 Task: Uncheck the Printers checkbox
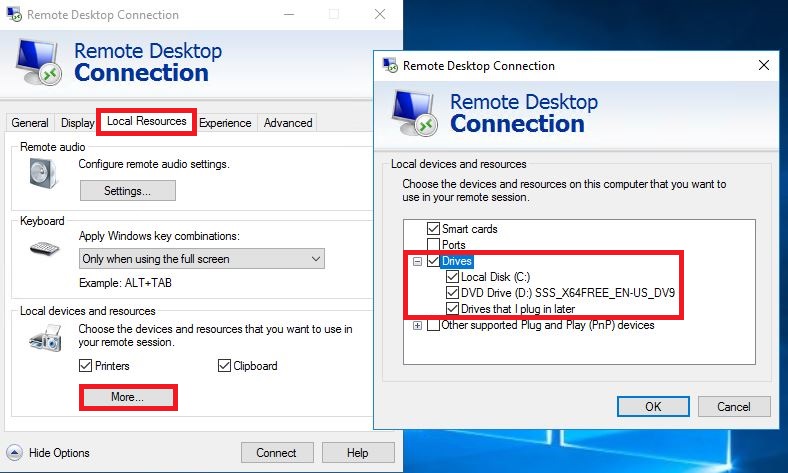pos(85,366)
